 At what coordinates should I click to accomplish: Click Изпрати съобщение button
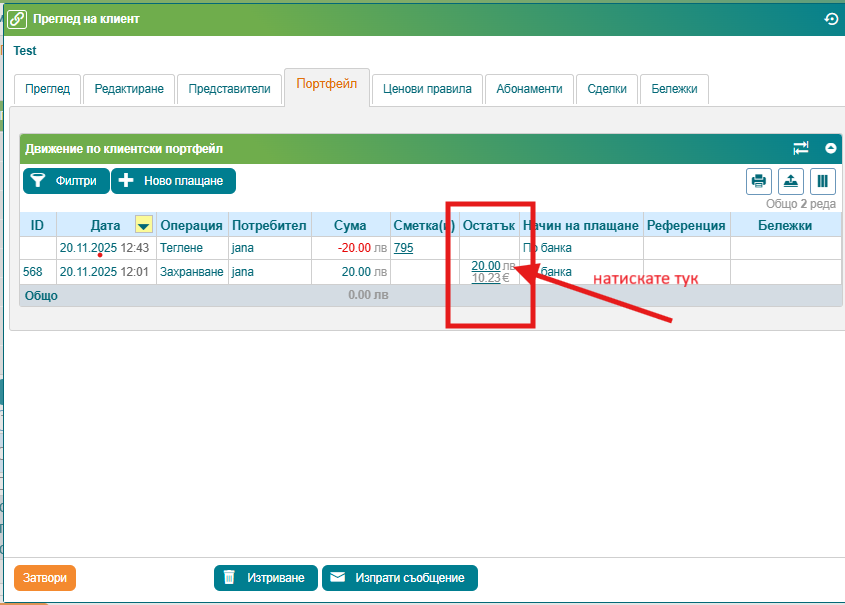(400, 578)
